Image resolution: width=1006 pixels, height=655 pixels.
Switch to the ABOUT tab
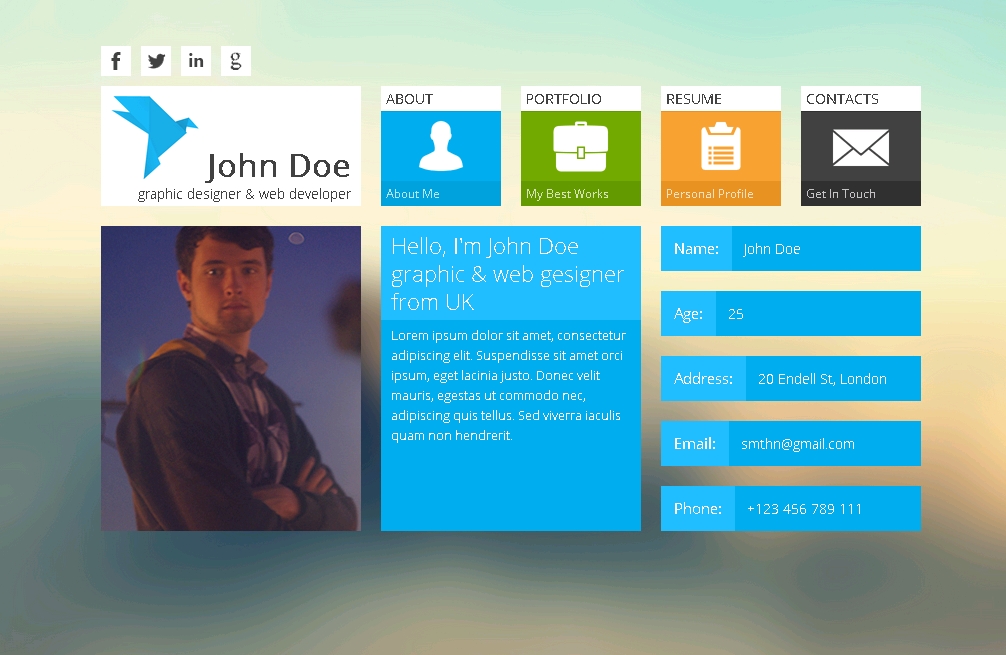[410, 99]
